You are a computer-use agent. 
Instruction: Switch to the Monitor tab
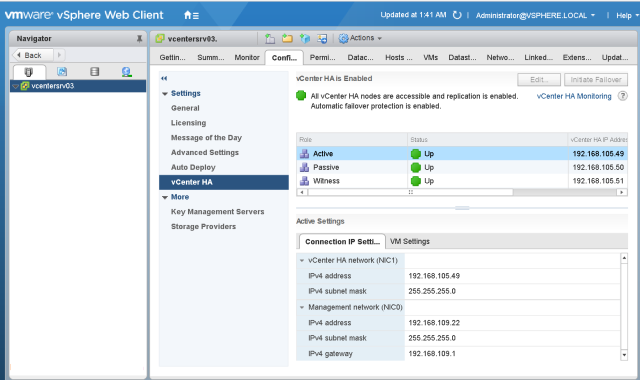pos(247,58)
